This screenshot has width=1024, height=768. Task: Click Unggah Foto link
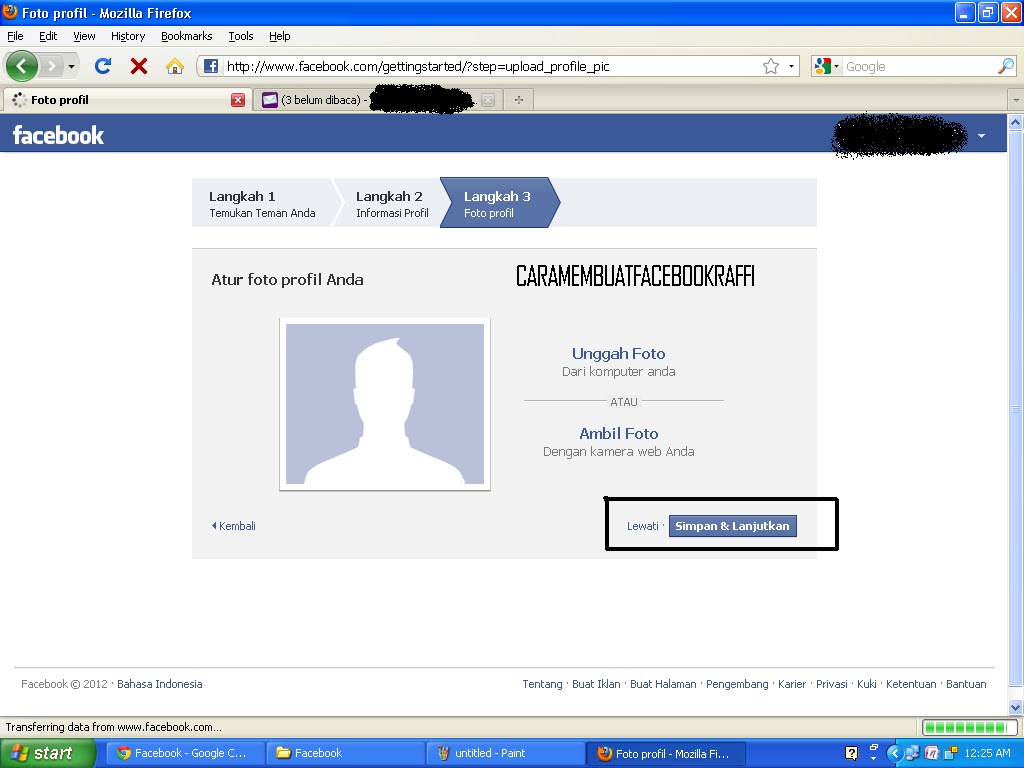[x=618, y=353]
